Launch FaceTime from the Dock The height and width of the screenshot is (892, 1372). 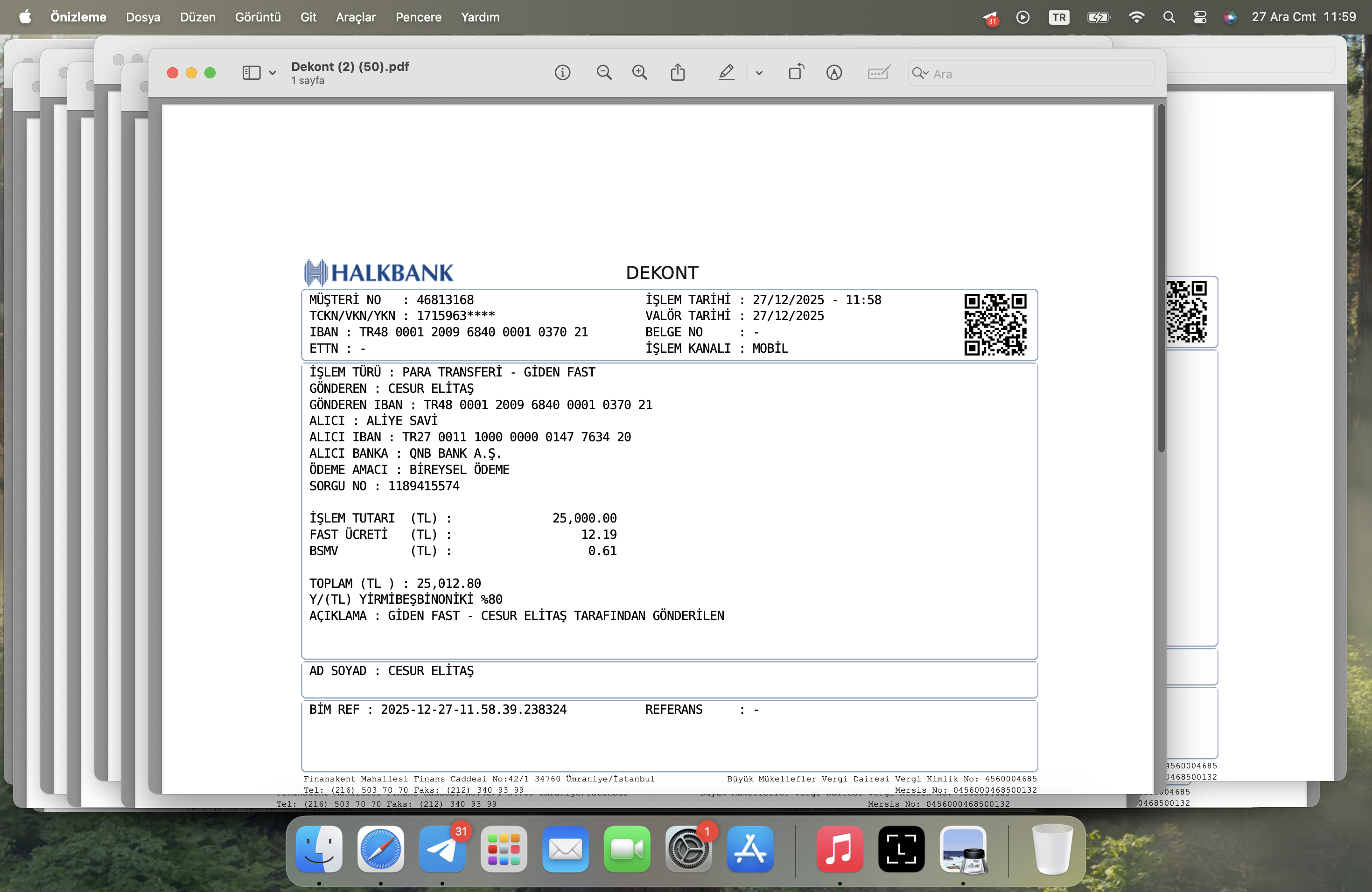point(627,849)
